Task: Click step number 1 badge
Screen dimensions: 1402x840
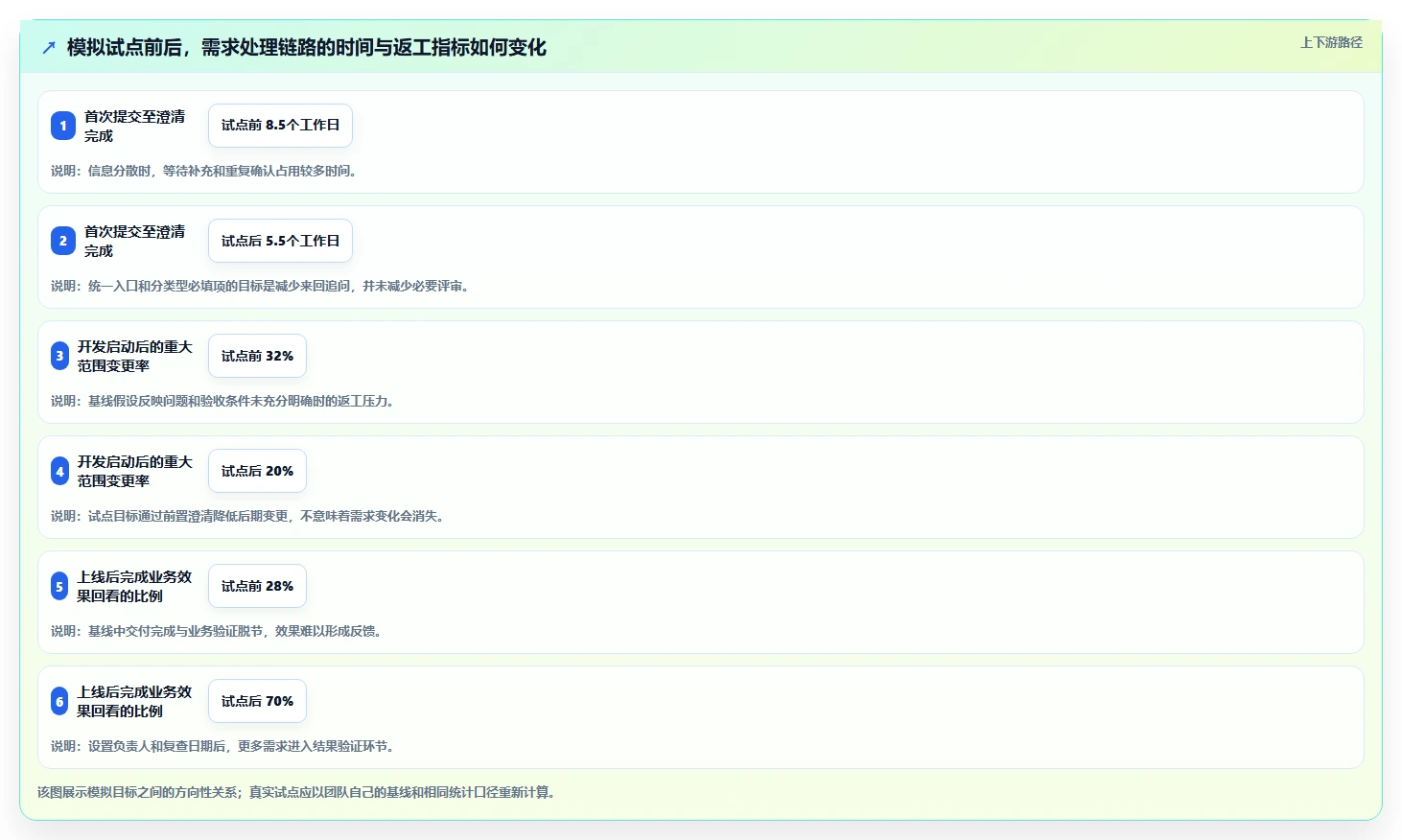Action: (x=63, y=126)
